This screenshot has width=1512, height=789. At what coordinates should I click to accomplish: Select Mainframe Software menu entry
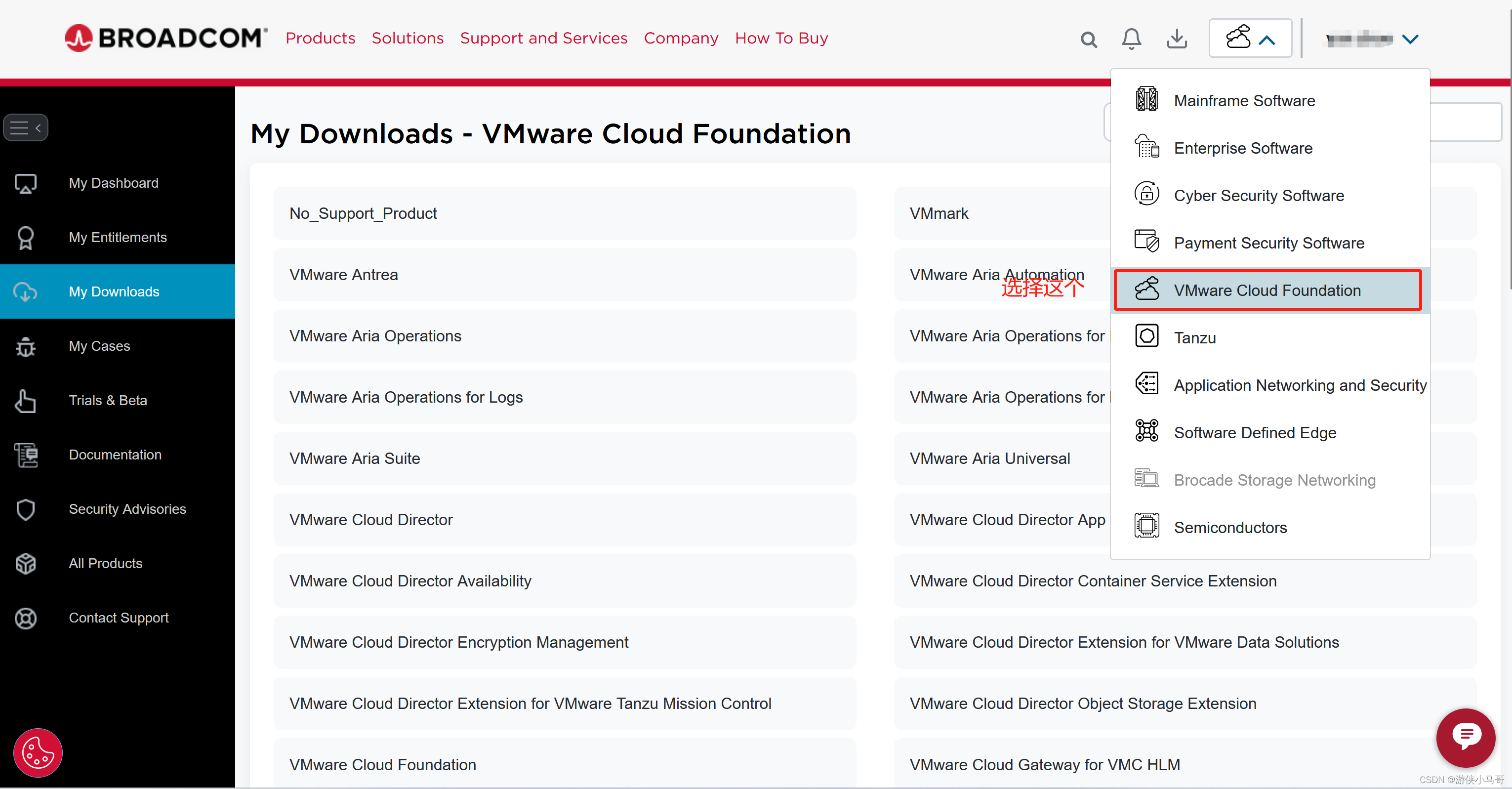tap(1244, 100)
